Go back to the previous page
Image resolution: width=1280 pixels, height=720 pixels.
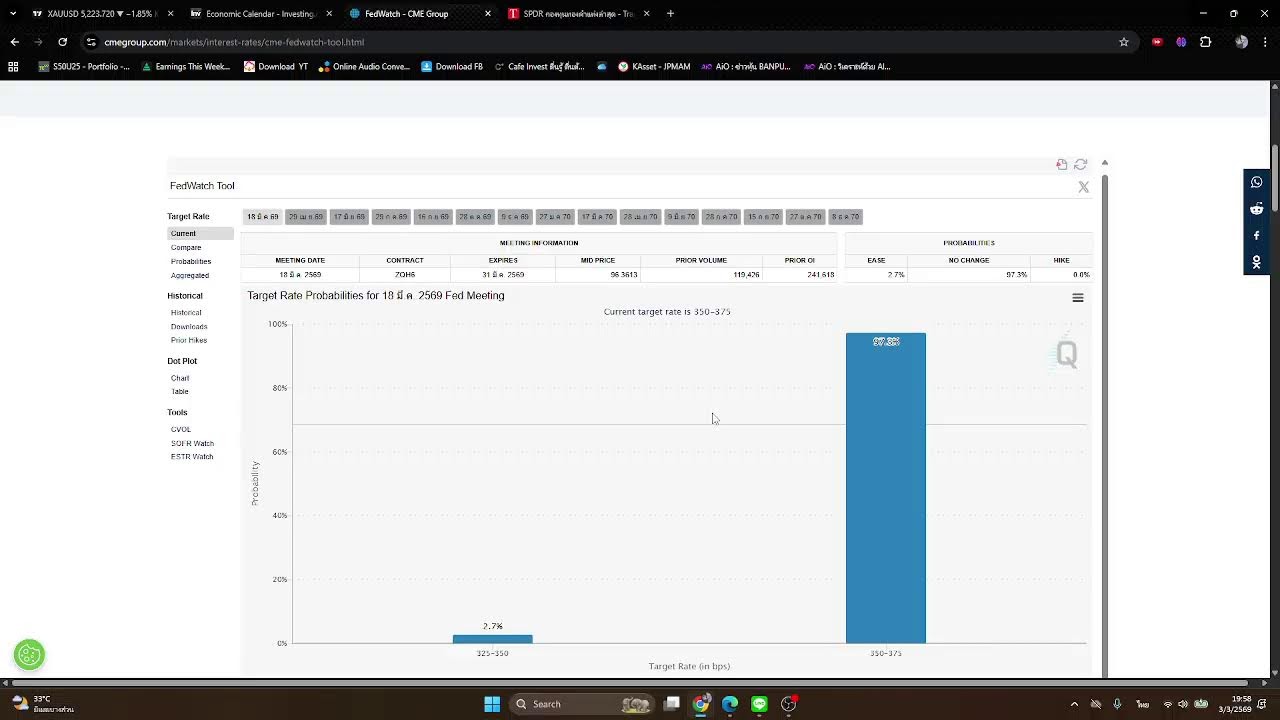[x=14, y=42]
